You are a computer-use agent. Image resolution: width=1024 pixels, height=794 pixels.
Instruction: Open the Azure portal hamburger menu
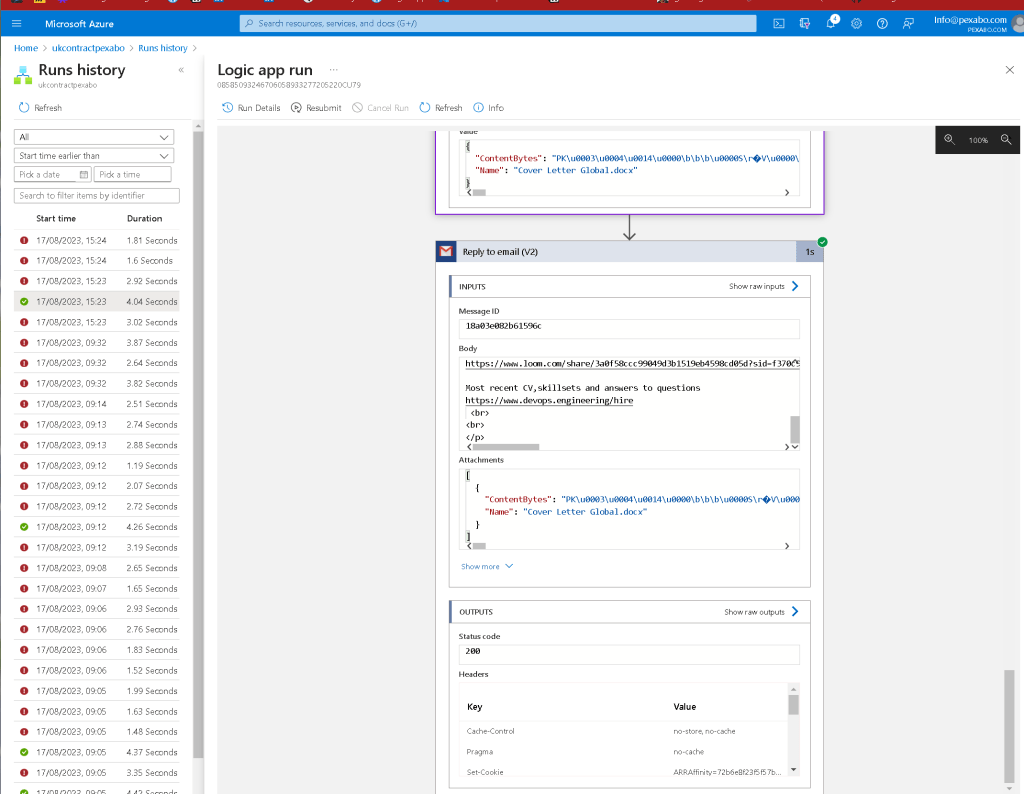[x=16, y=24]
